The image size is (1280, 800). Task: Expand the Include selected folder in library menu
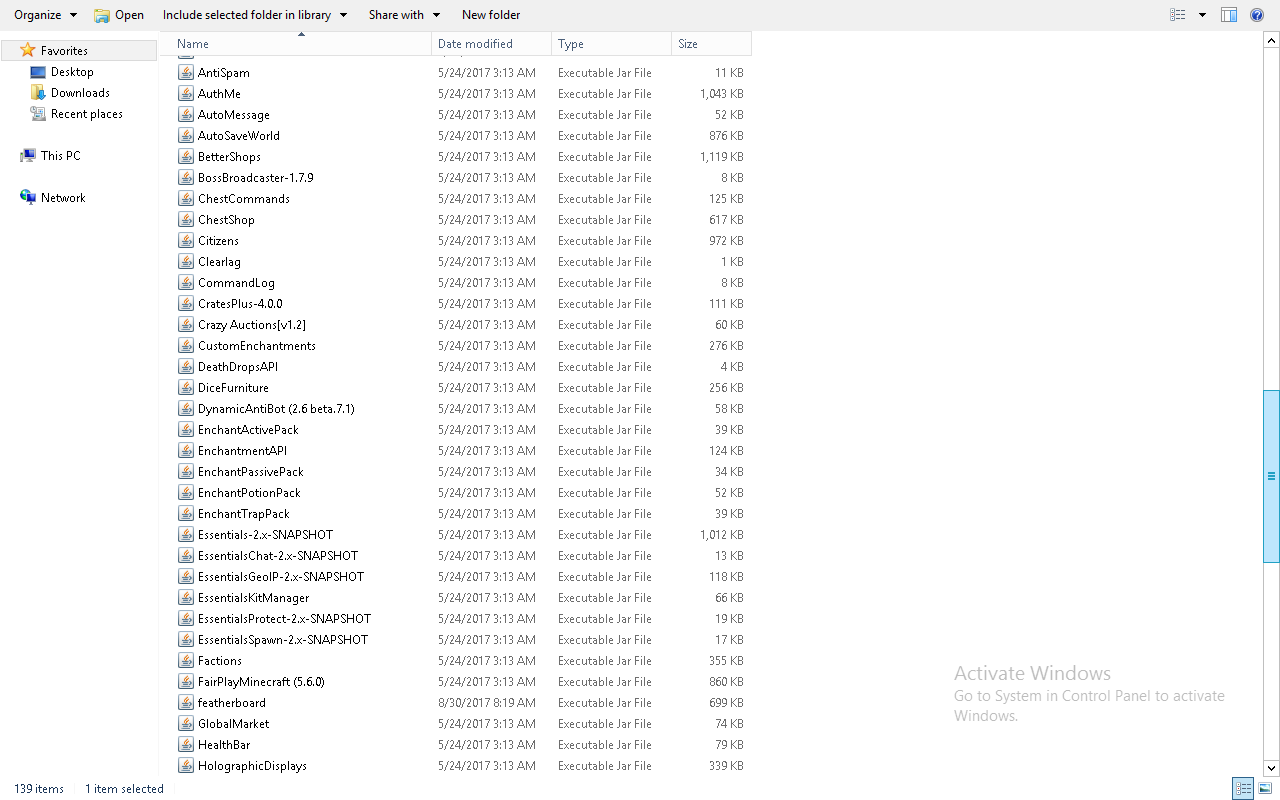pyautogui.click(x=255, y=15)
